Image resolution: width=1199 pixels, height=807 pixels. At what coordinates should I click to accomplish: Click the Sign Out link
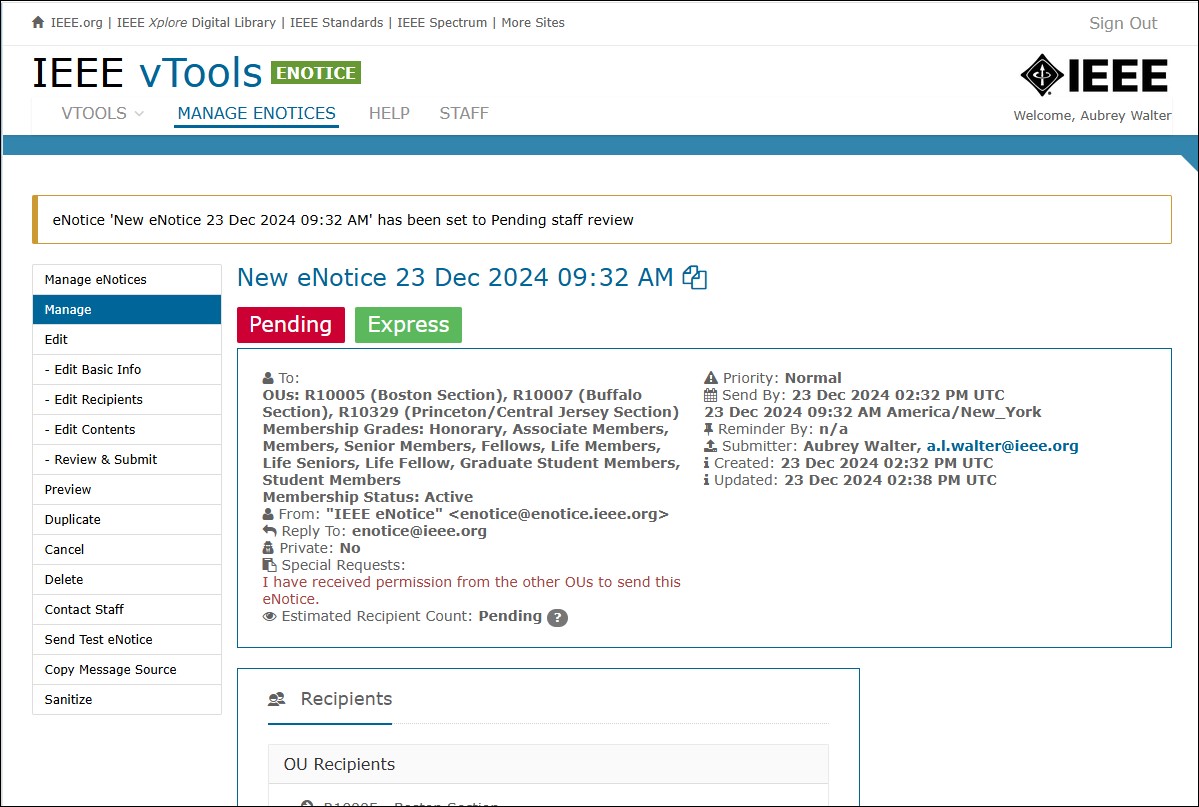tap(1123, 23)
